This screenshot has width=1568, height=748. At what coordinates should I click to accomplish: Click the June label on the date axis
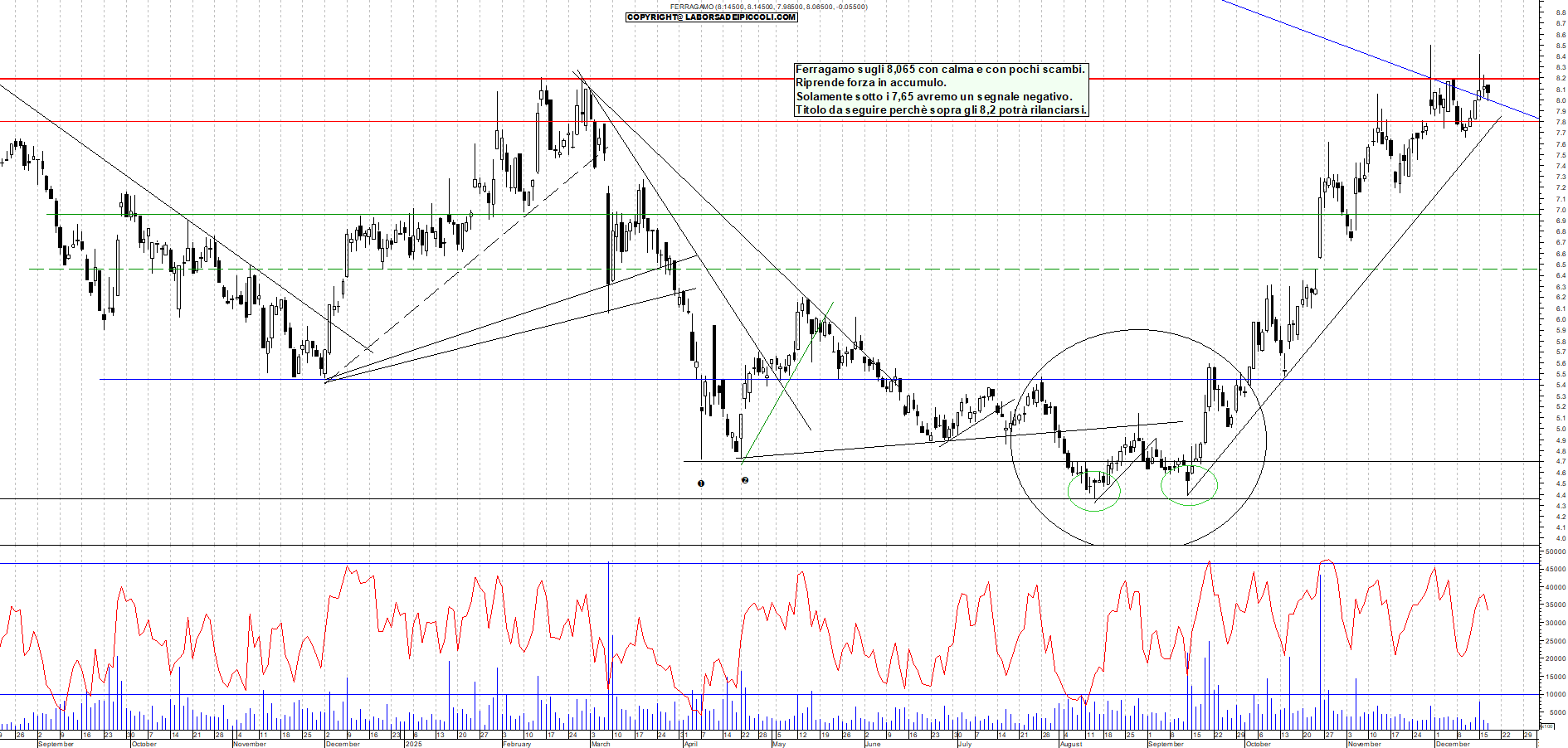[x=872, y=744]
